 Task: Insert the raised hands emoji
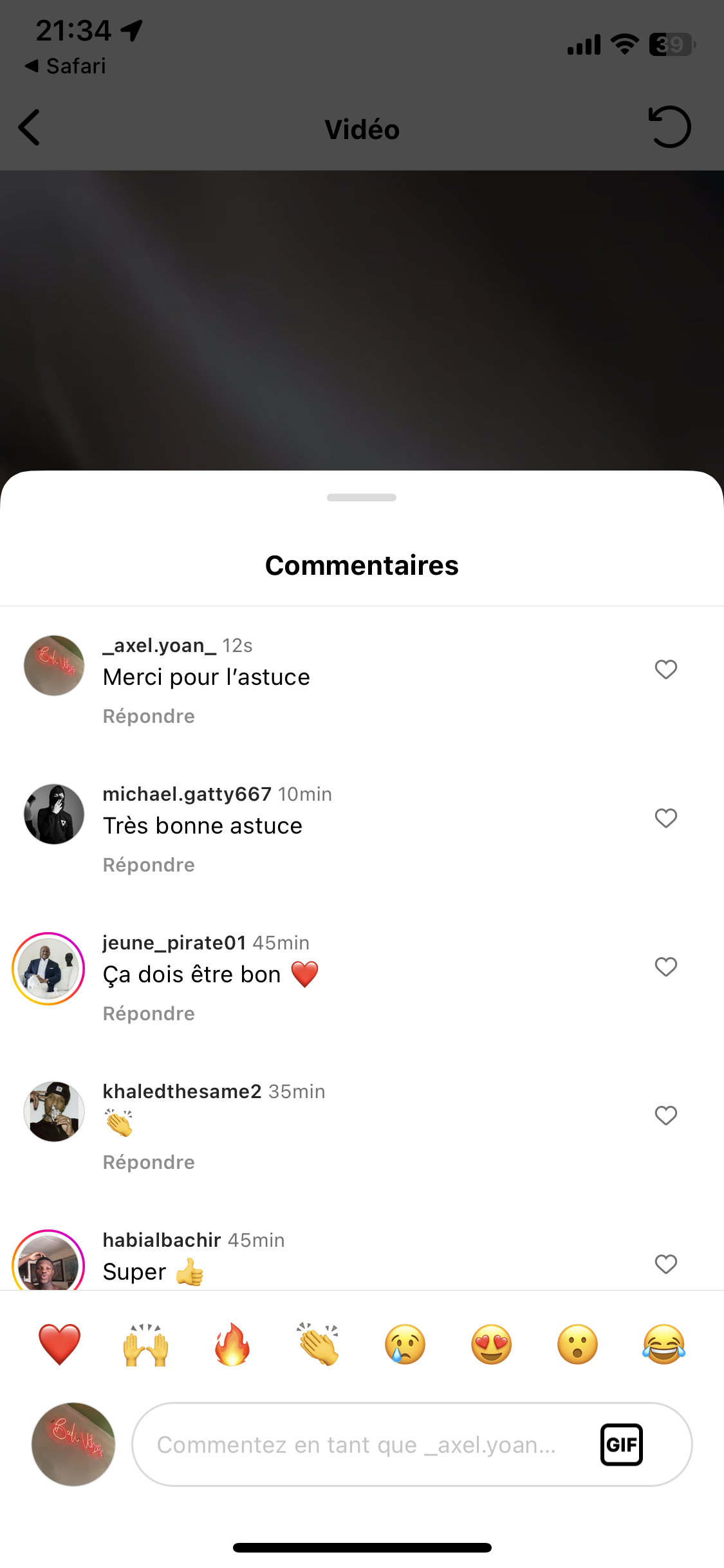tap(146, 1345)
